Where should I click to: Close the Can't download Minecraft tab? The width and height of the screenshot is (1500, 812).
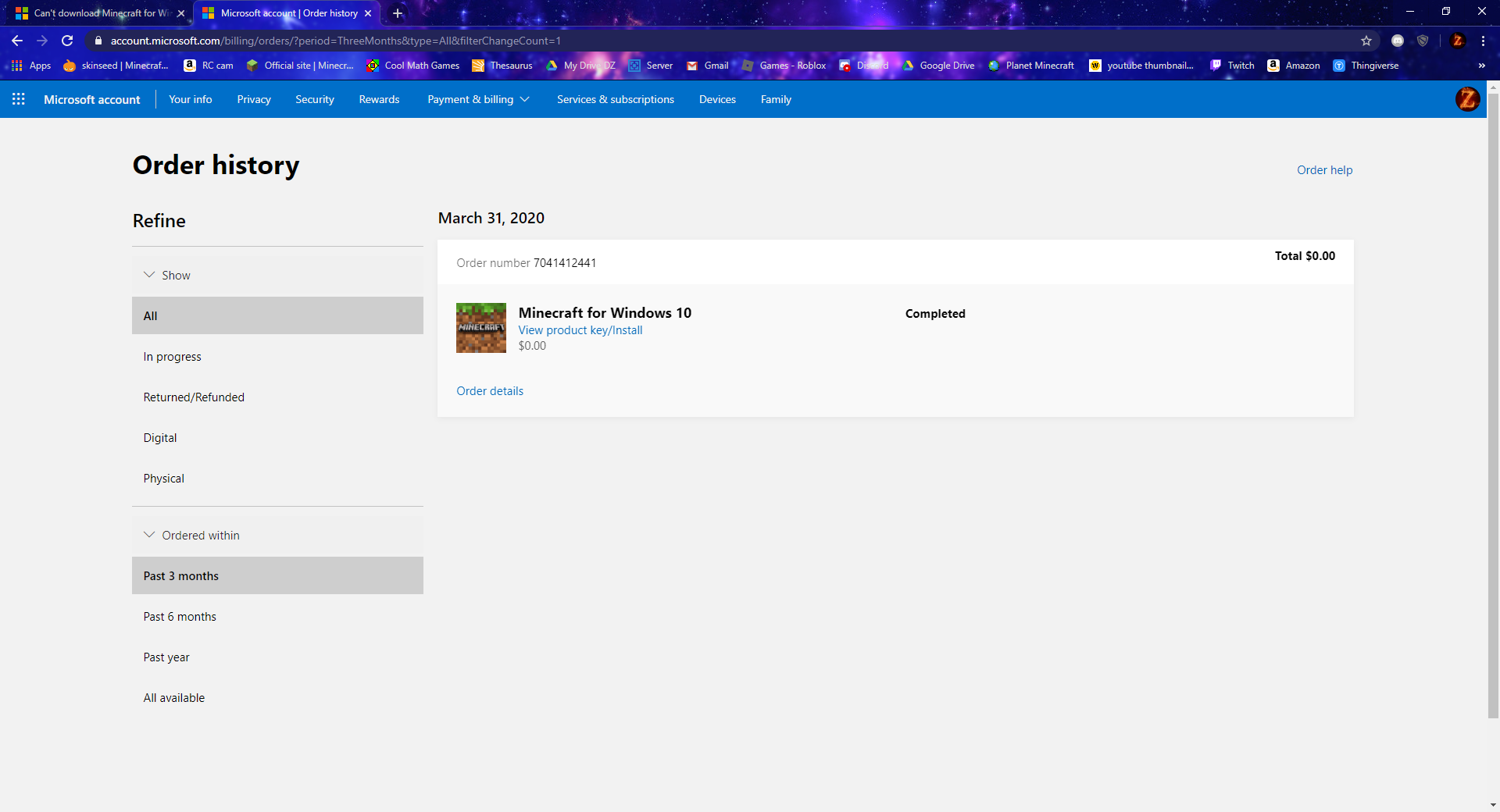tap(181, 13)
